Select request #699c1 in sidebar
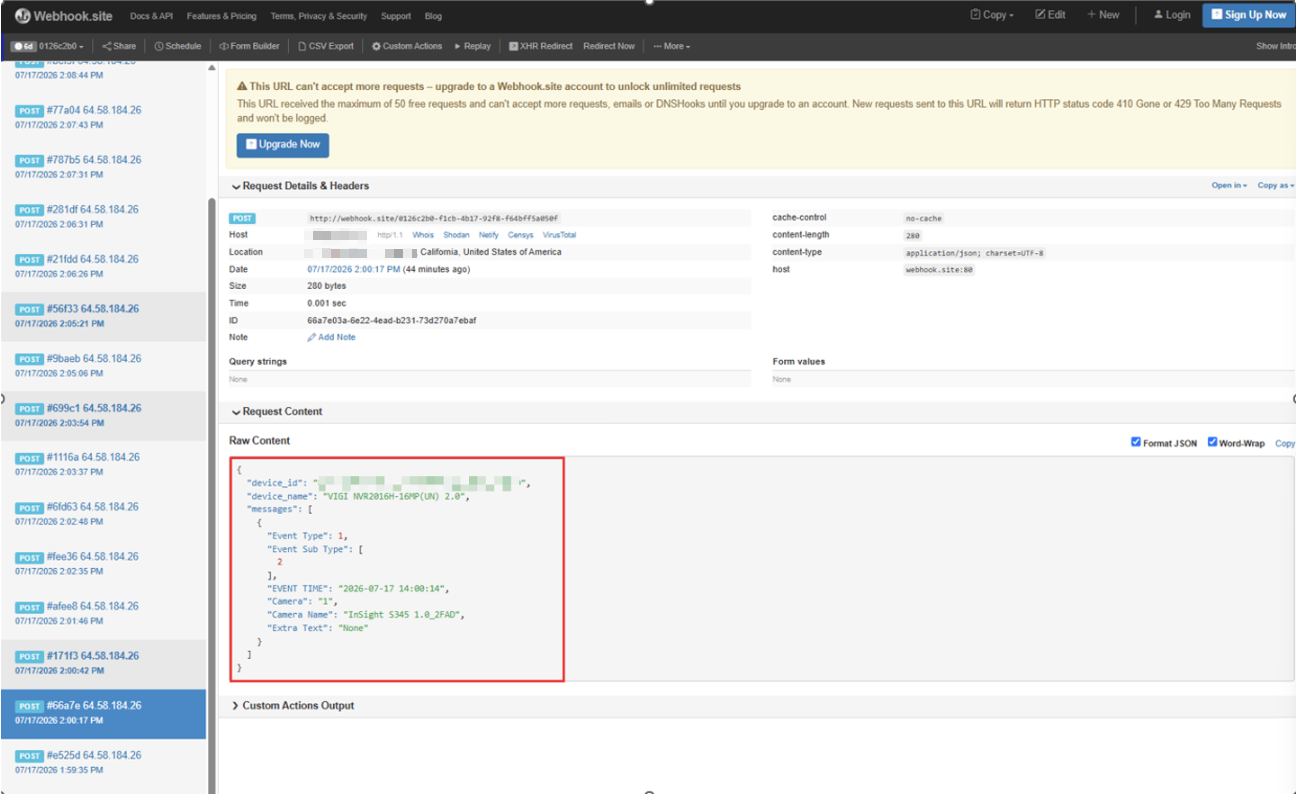1296x795 pixels. [103, 414]
